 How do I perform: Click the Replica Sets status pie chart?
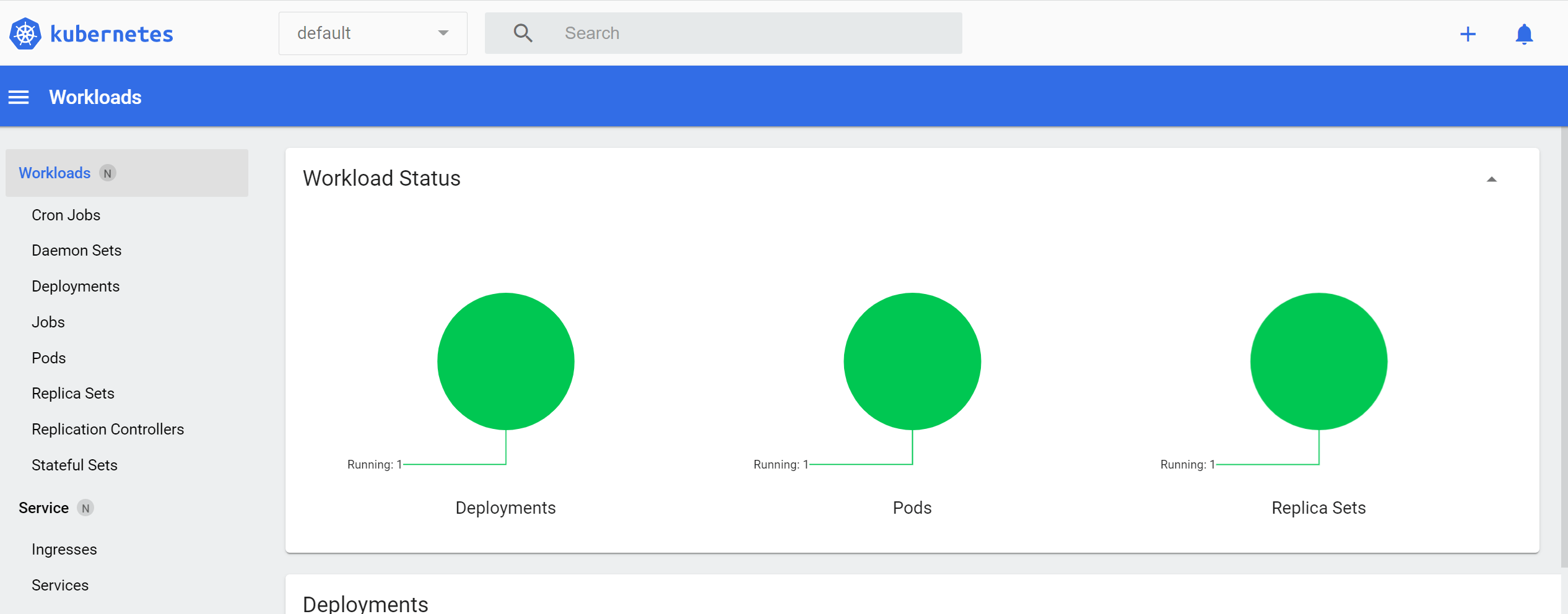[x=1318, y=361]
